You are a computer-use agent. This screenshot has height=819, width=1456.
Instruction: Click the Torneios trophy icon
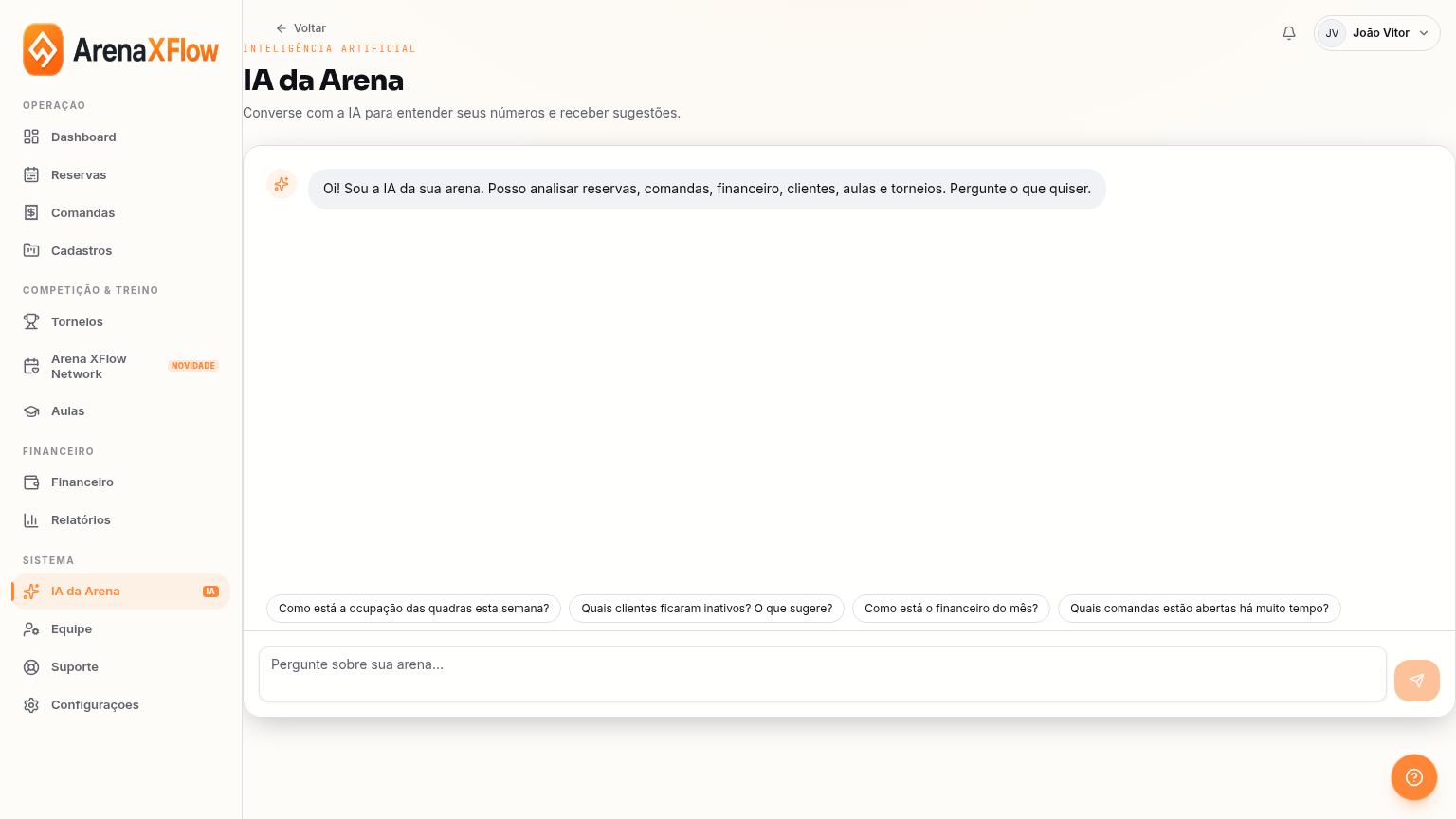point(31,321)
